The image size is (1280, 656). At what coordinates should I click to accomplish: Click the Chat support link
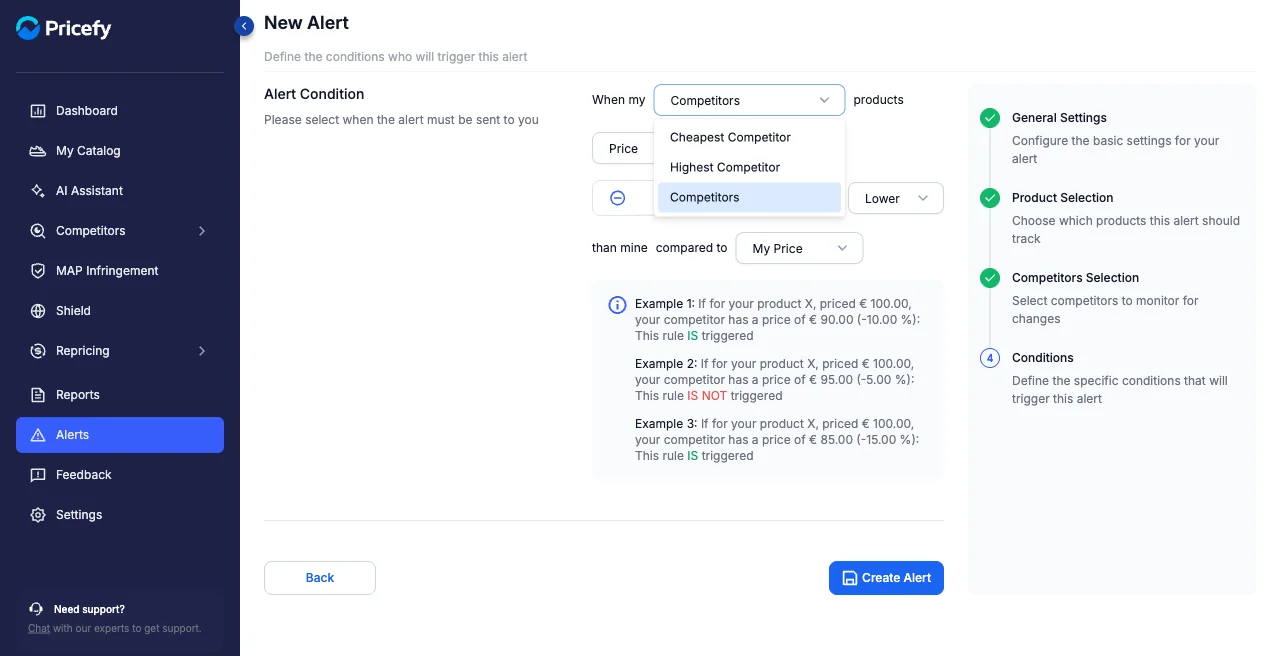[39, 628]
